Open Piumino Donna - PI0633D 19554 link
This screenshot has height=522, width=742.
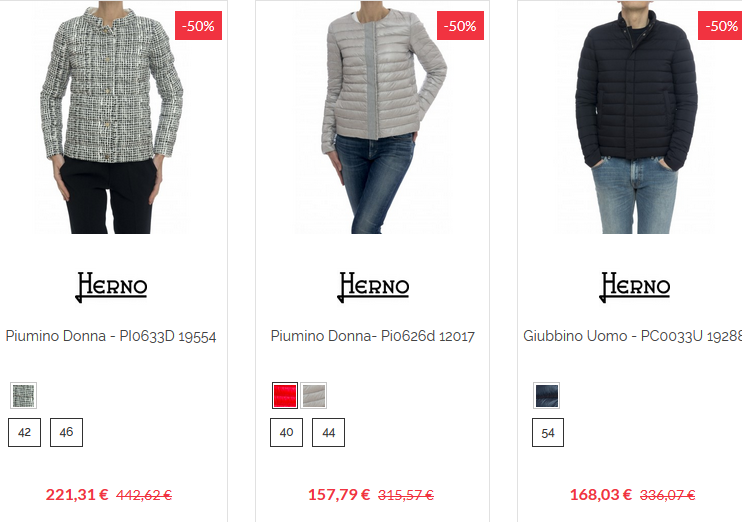click(x=111, y=336)
